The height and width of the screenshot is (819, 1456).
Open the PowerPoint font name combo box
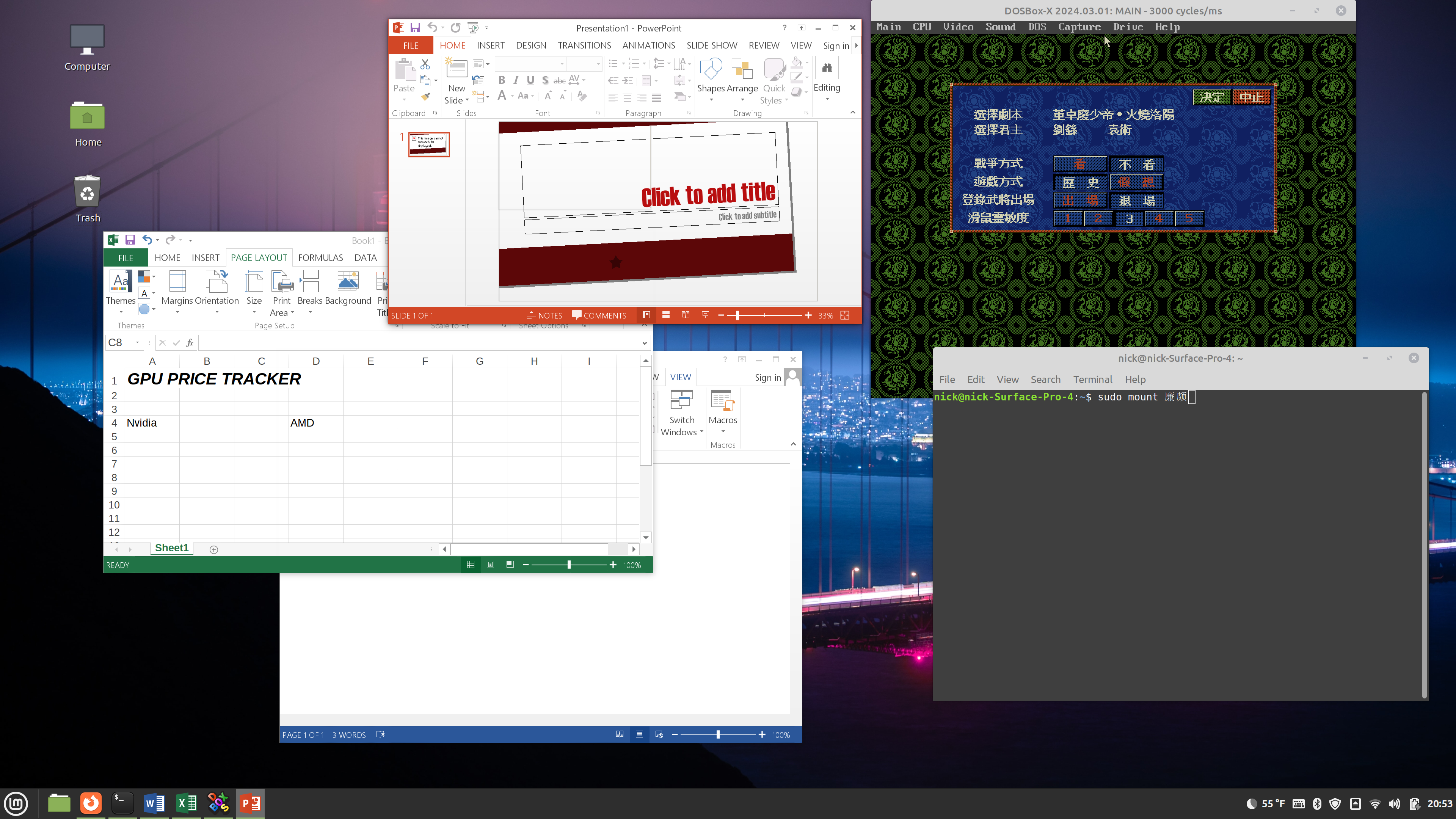pyautogui.click(x=530, y=64)
